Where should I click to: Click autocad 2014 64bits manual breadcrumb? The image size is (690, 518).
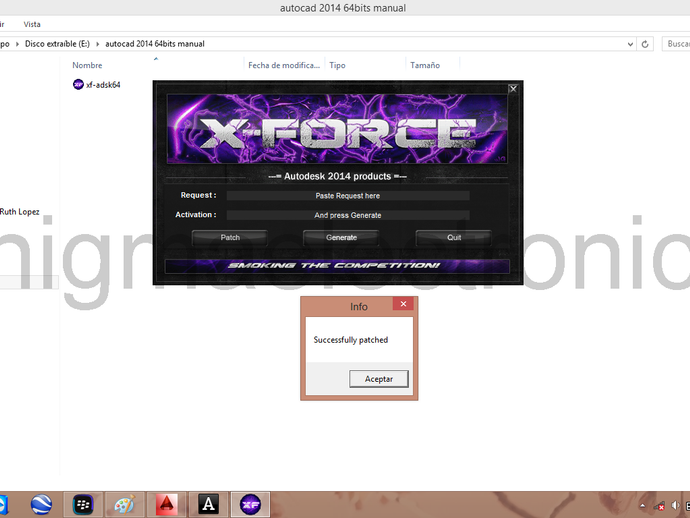155,44
